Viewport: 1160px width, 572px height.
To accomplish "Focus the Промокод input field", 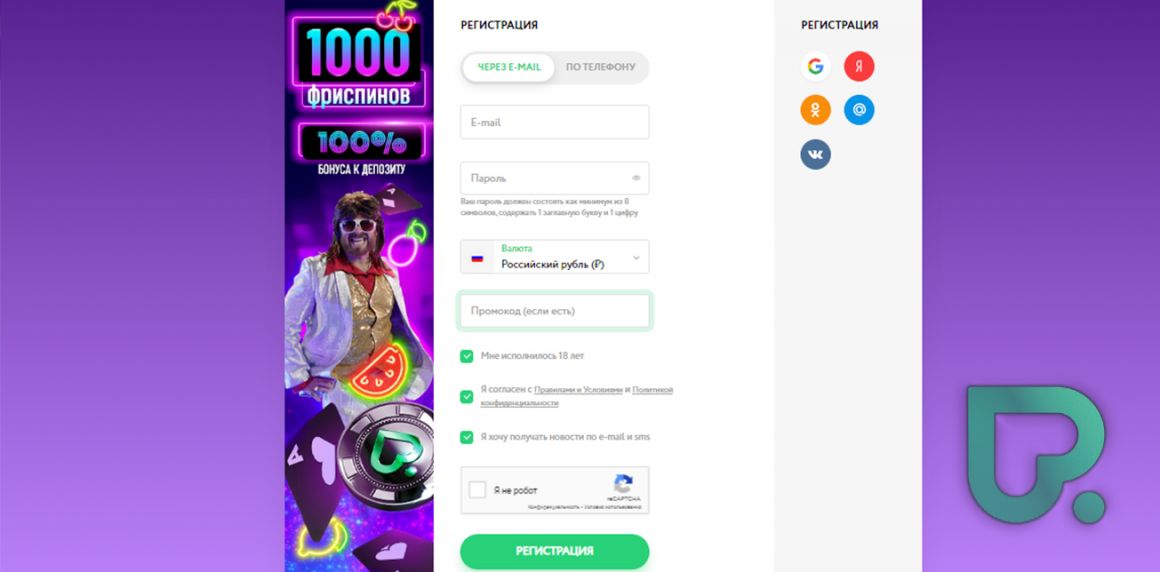I will tap(555, 312).
